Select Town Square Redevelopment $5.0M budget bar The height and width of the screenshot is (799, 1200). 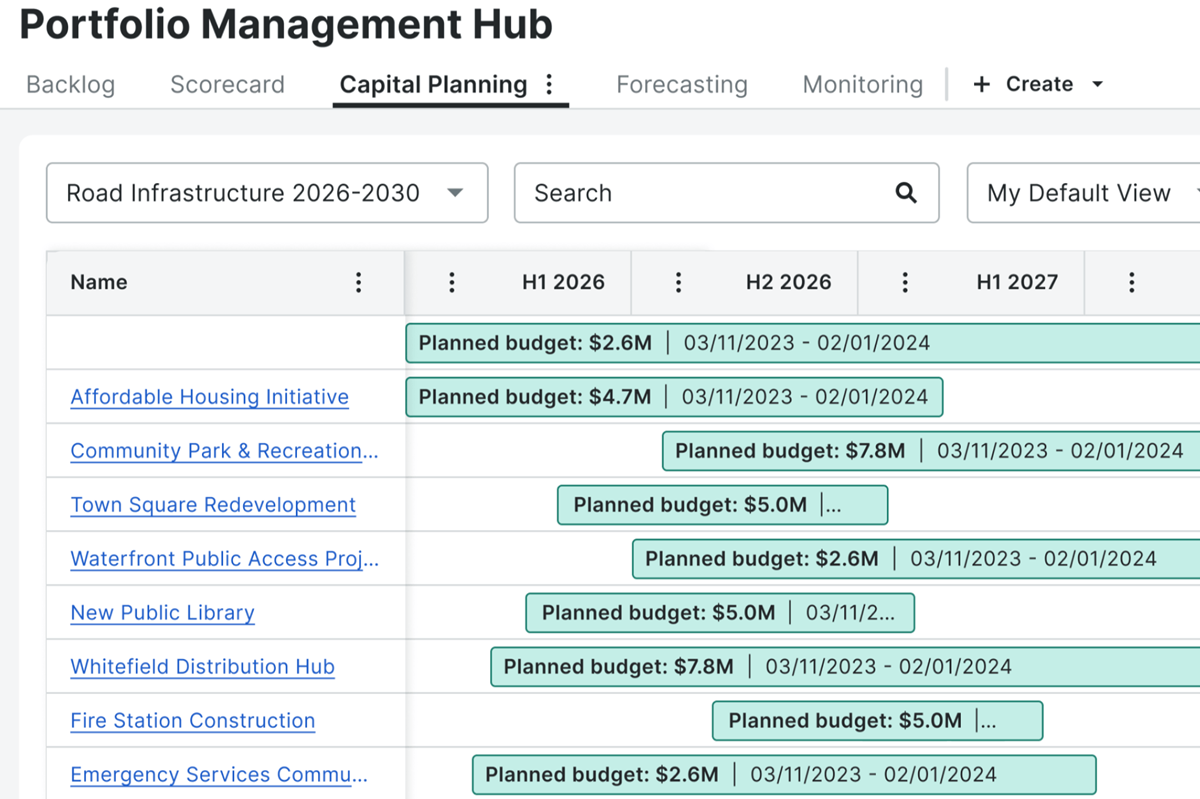coord(722,505)
